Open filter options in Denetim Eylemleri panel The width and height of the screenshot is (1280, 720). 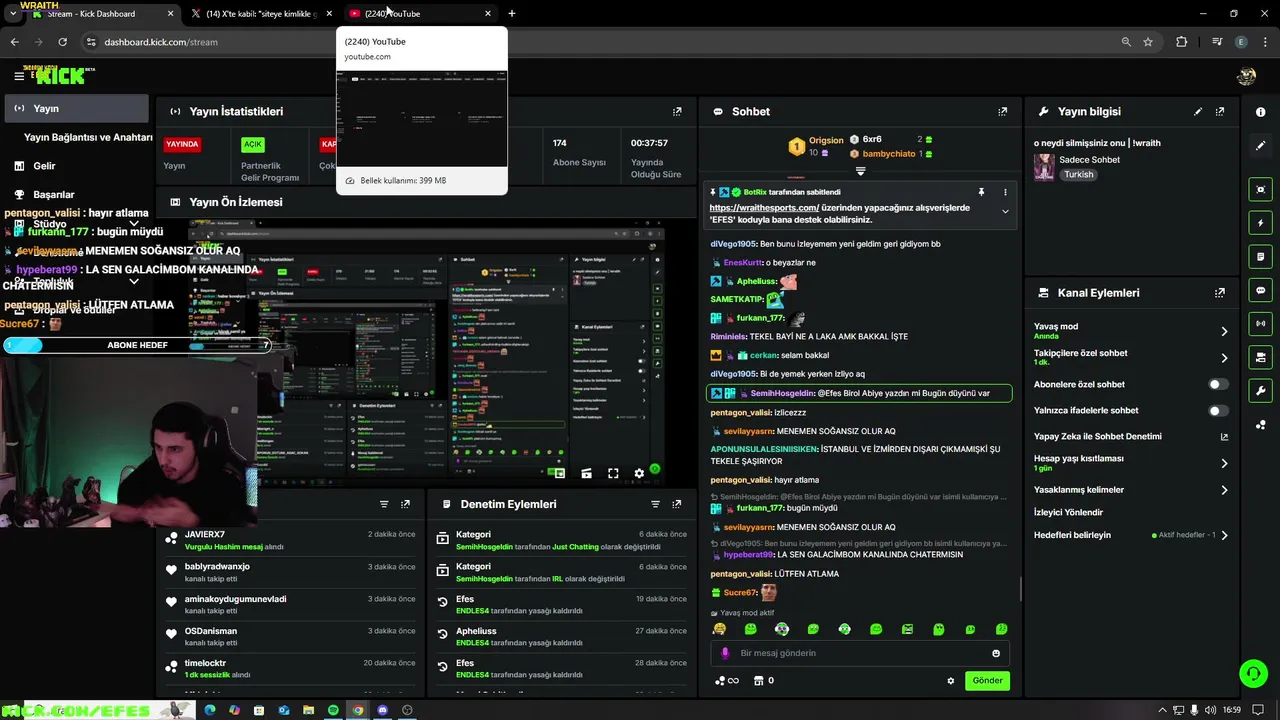click(655, 504)
